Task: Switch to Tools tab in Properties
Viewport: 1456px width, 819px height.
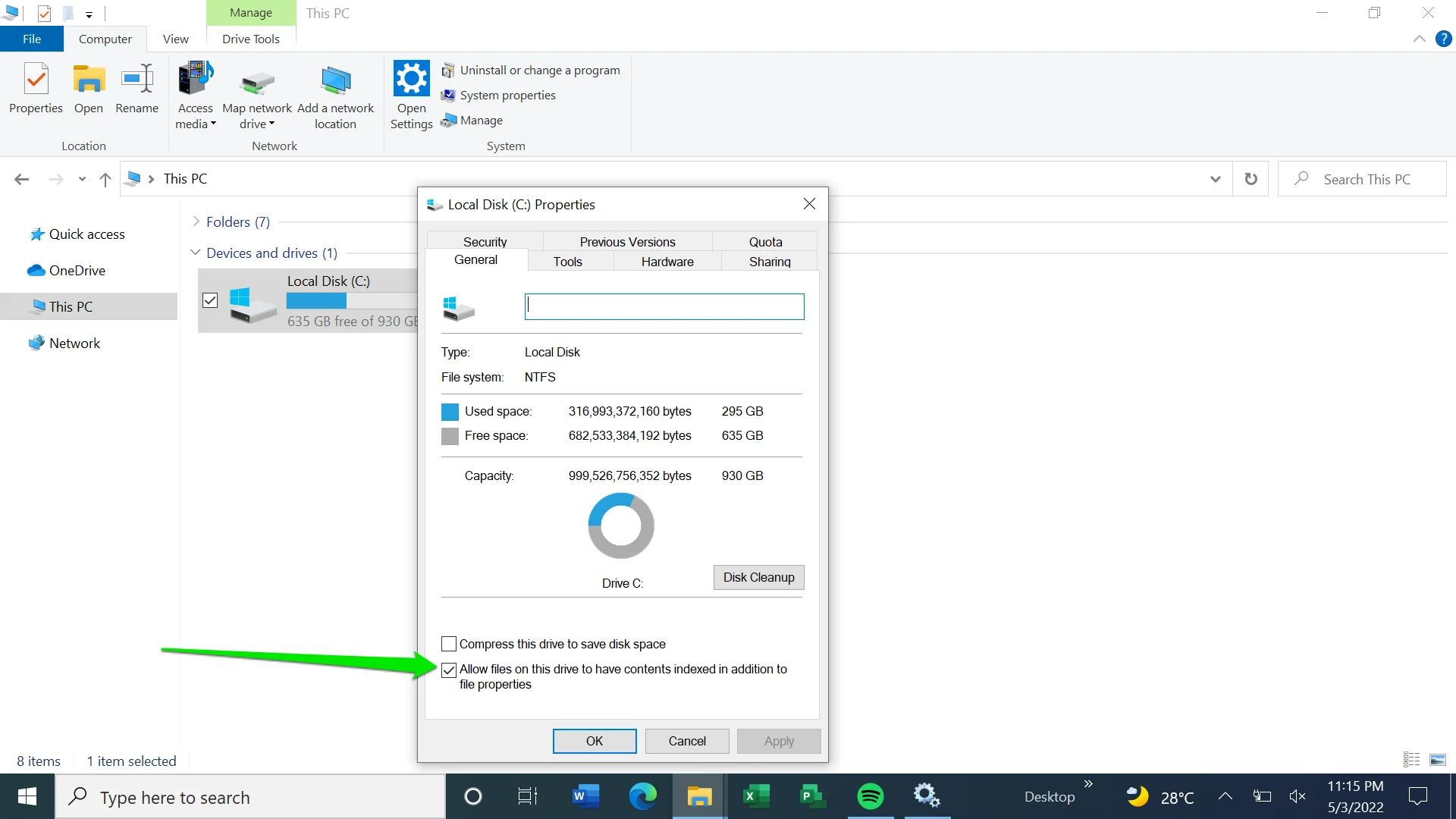Action: (x=567, y=262)
